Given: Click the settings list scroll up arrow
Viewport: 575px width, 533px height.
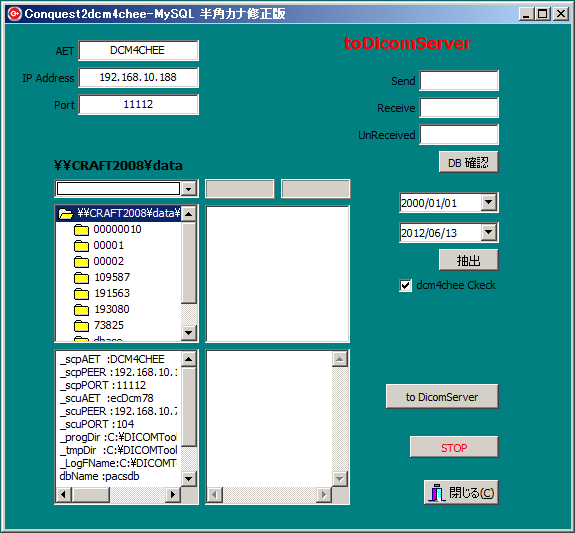Looking at the screenshot, I should tap(189, 359).
